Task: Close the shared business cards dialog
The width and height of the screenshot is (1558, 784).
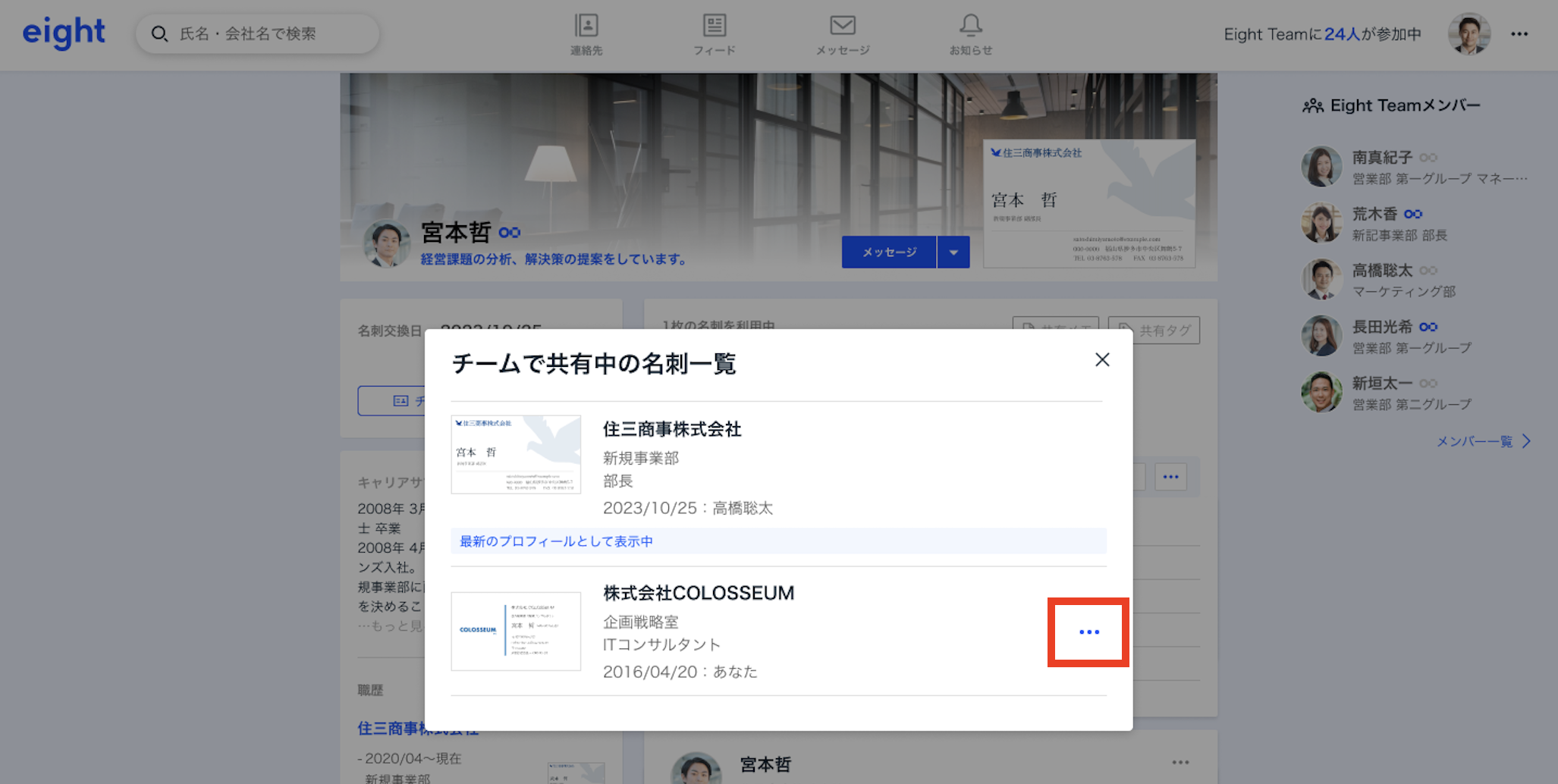Action: coord(1102,360)
